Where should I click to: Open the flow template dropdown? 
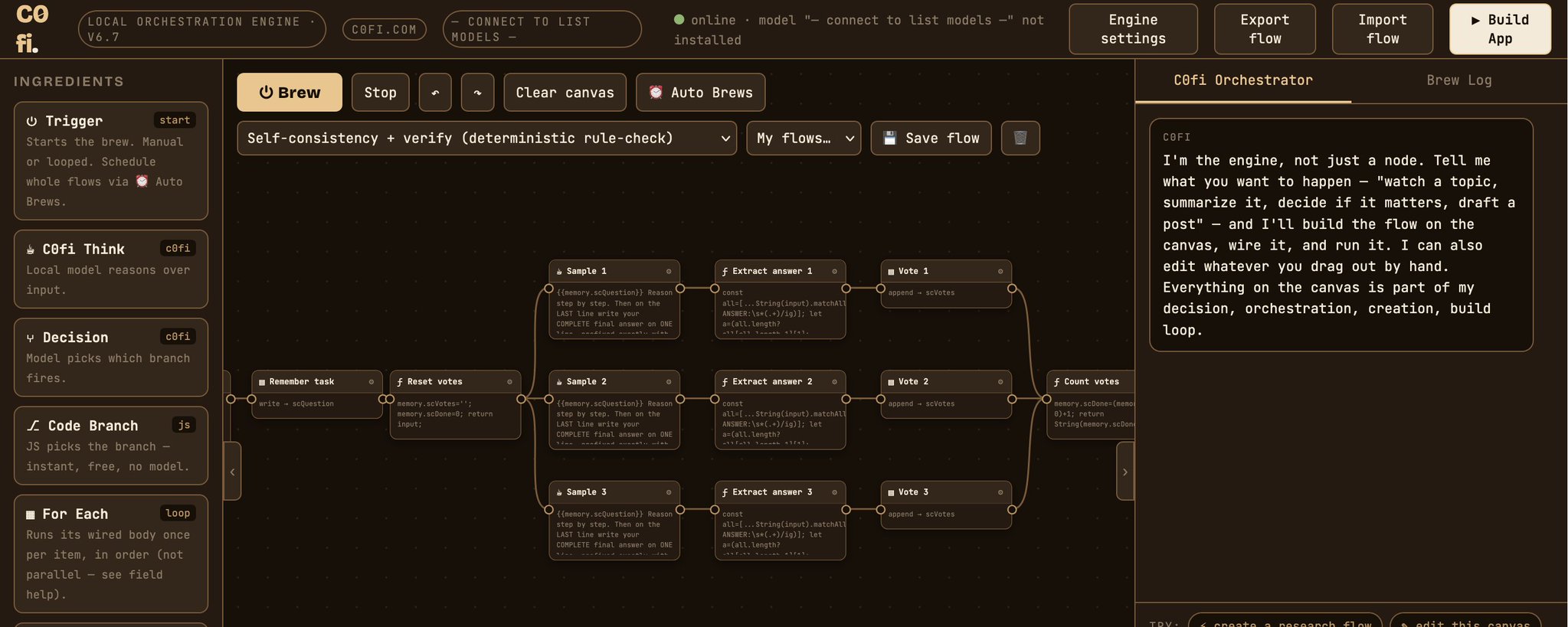coord(486,138)
